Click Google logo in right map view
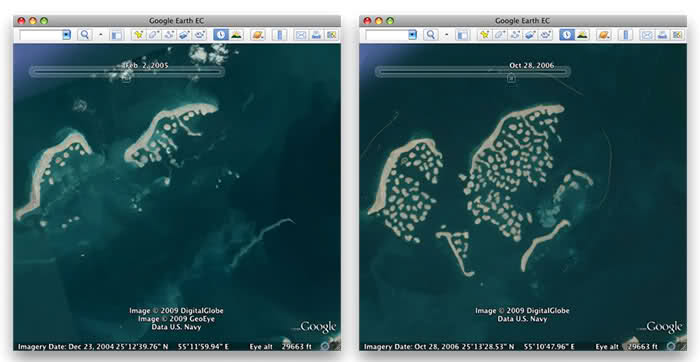Image resolution: width=700 pixels, height=362 pixels. click(664, 327)
